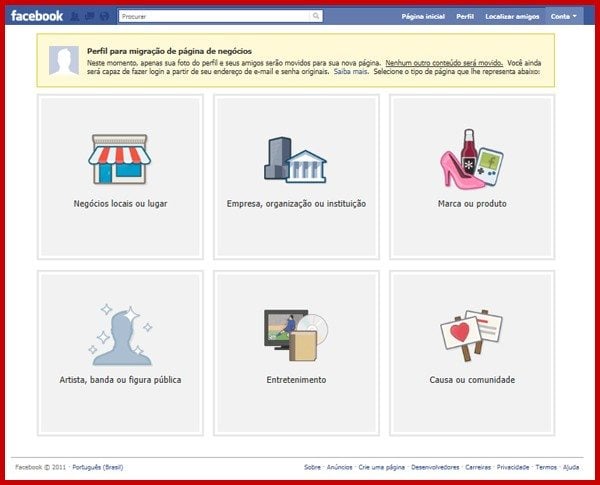Open Desenvolvedores footer link

point(435,467)
